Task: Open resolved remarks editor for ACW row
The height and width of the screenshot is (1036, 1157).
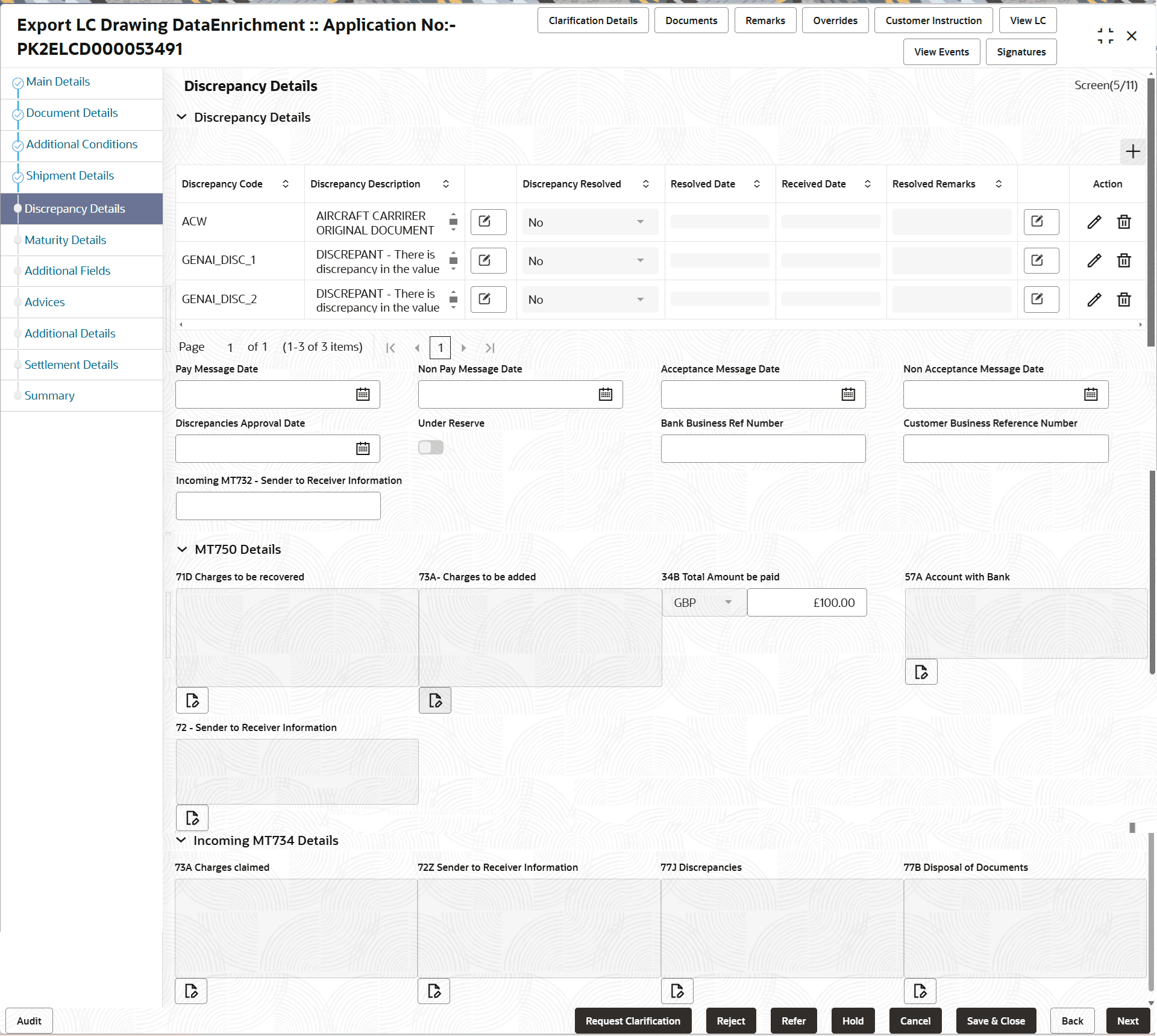Action: (x=1041, y=222)
